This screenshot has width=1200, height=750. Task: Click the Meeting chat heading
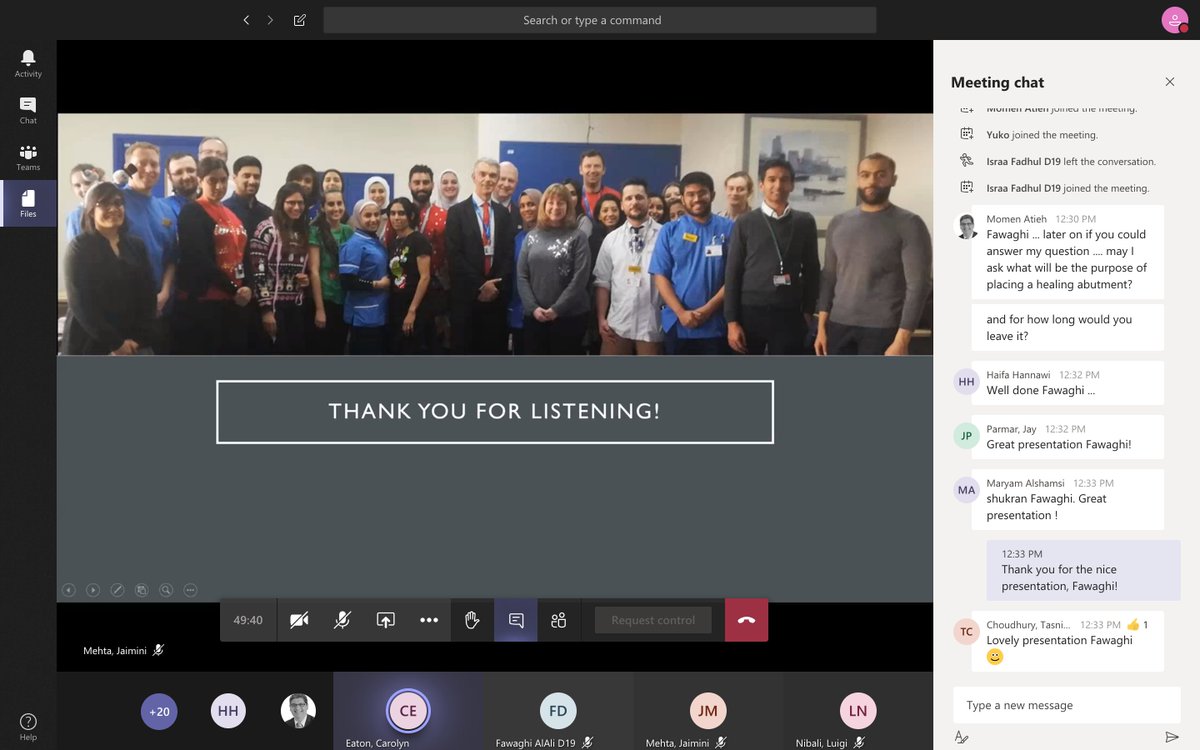pos(997,82)
